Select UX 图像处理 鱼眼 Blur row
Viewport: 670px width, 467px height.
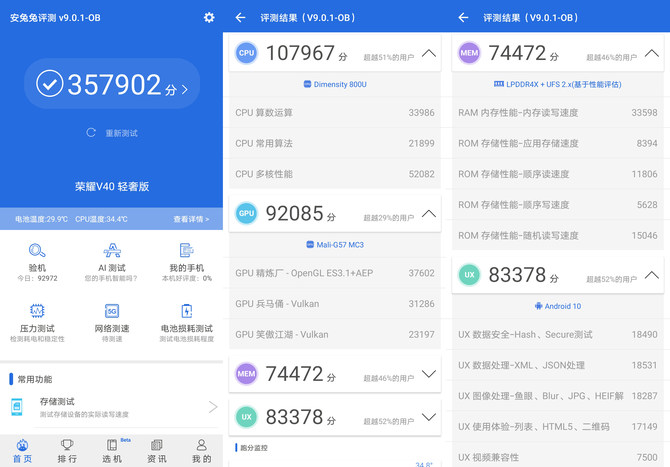[558, 396]
